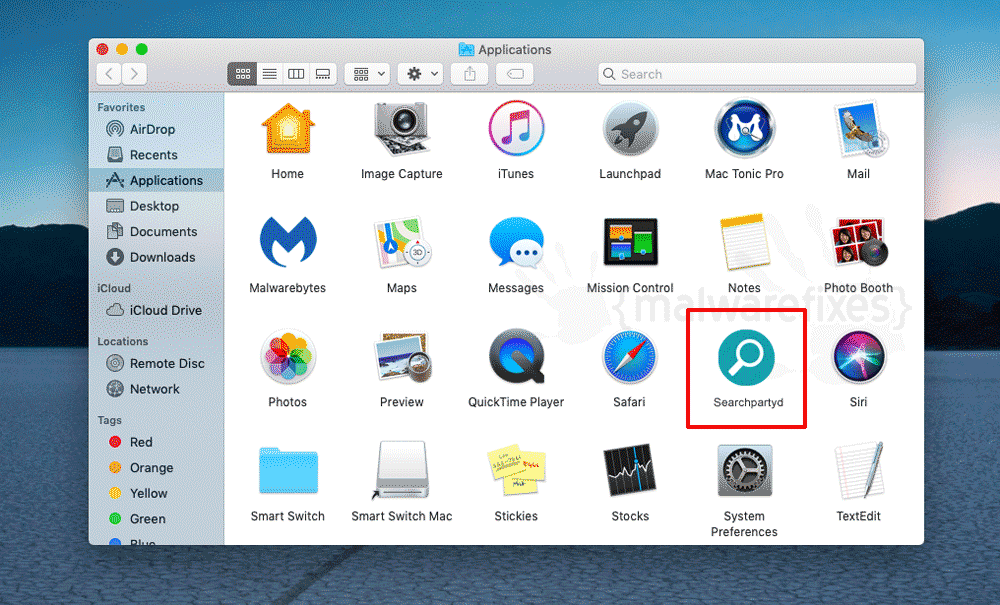
Task: Launch Image Capture from Applications
Action: pos(402,129)
